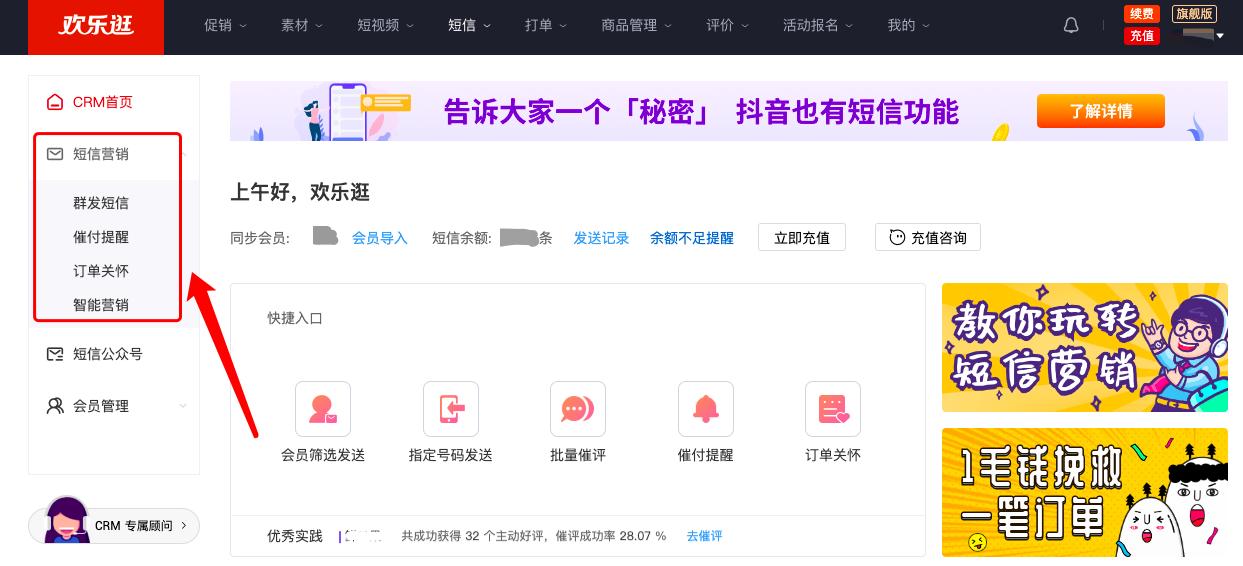This screenshot has width=1243, height=566.
Task: Expand the 会员管理 sidebar chevron
Action: (x=183, y=406)
